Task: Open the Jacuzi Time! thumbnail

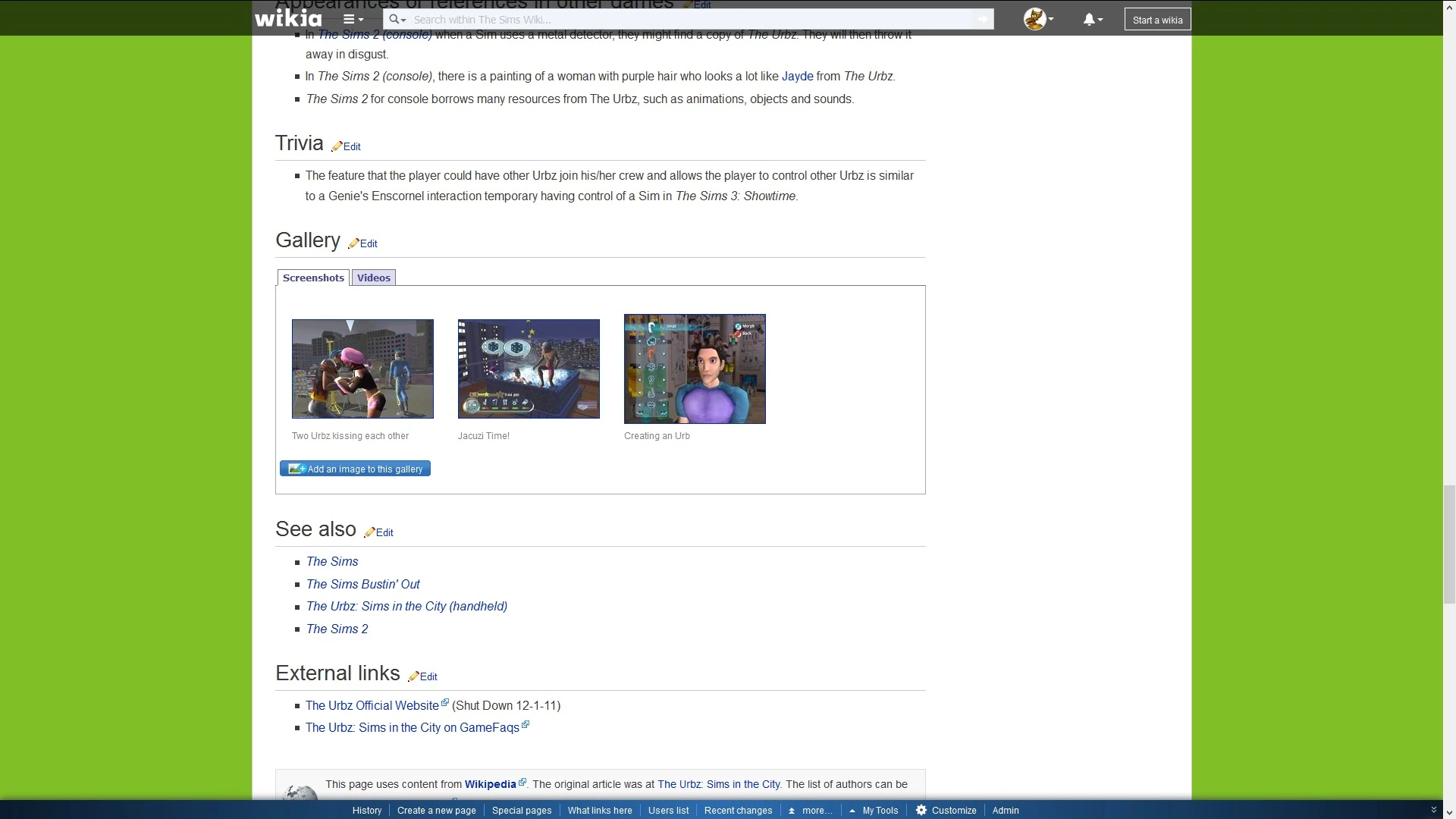Action: pos(529,369)
